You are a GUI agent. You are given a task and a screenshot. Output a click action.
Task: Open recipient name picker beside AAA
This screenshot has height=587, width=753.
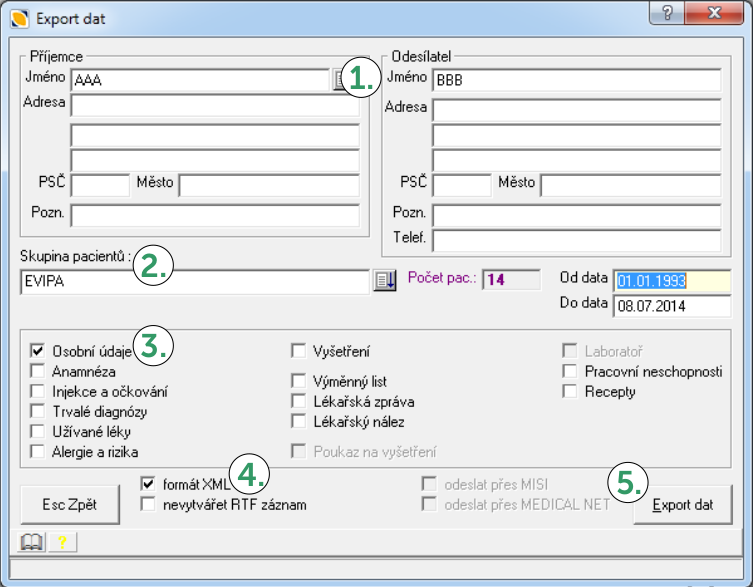pos(338,81)
